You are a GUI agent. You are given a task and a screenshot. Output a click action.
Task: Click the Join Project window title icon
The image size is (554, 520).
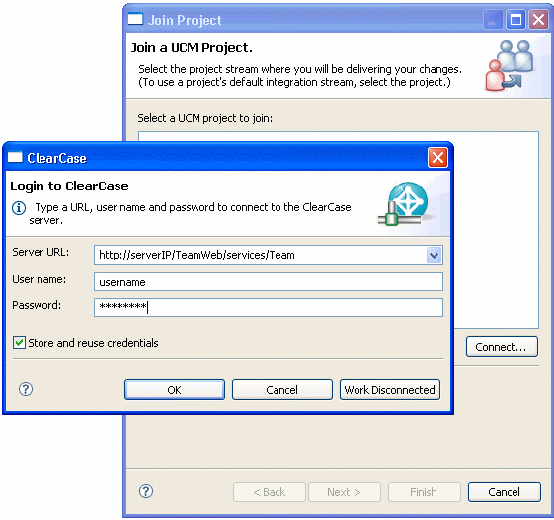point(135,19)
